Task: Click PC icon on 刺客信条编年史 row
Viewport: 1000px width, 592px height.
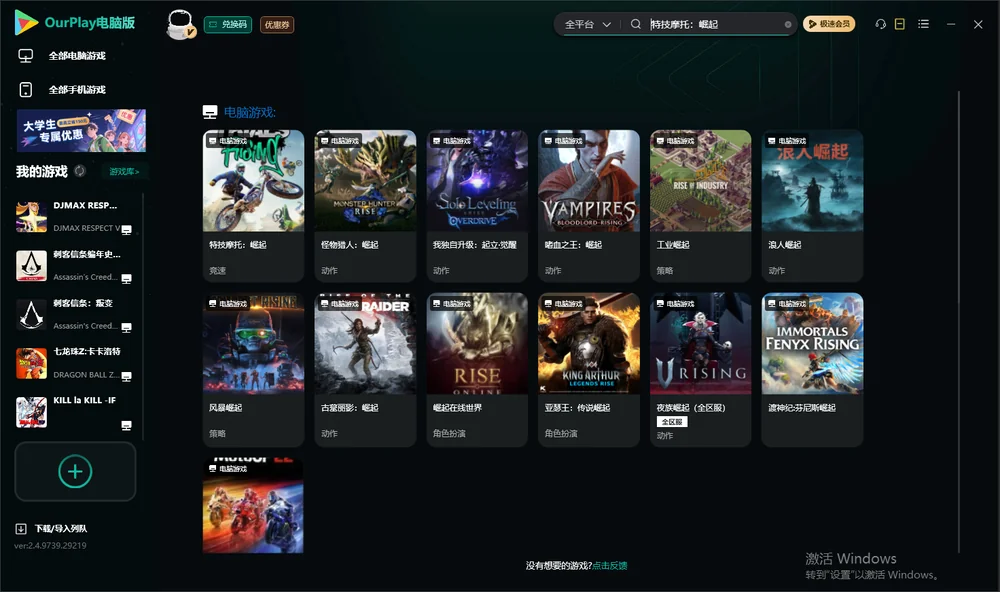Action: [126, 279]
